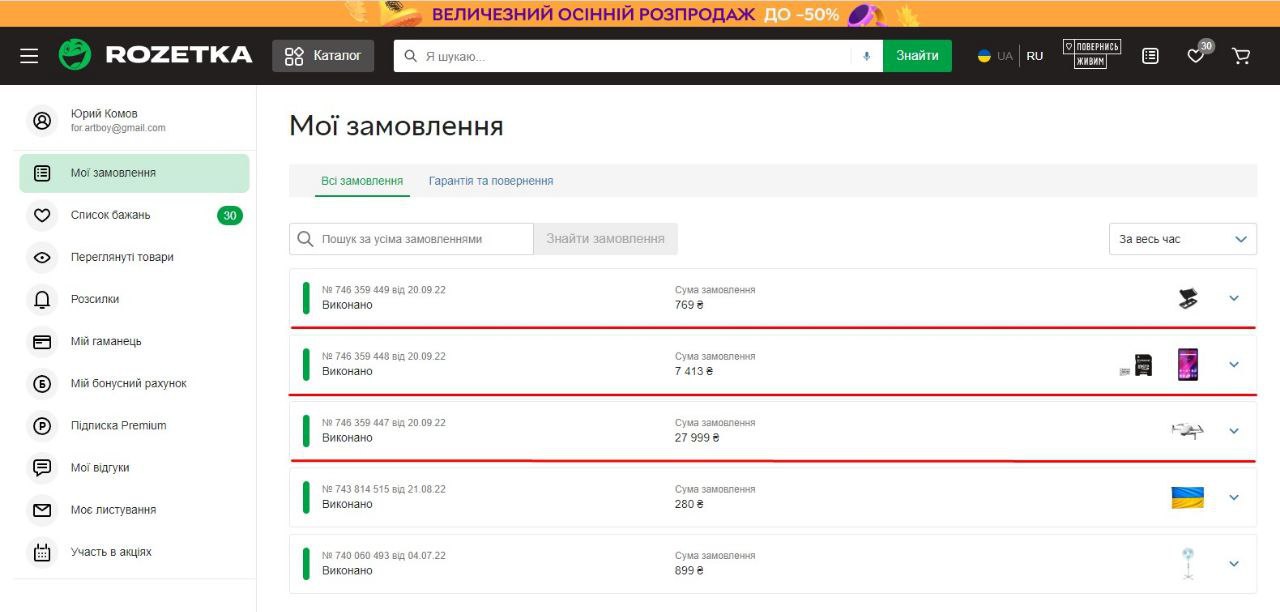Switch to Гарантія та повернення tab
Image resolution: width=1280 pixels, height=612 pixels.
coord(490,181)
